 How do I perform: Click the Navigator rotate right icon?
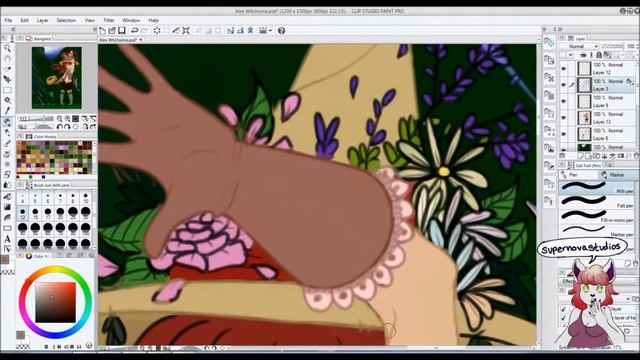coord(67,127)
